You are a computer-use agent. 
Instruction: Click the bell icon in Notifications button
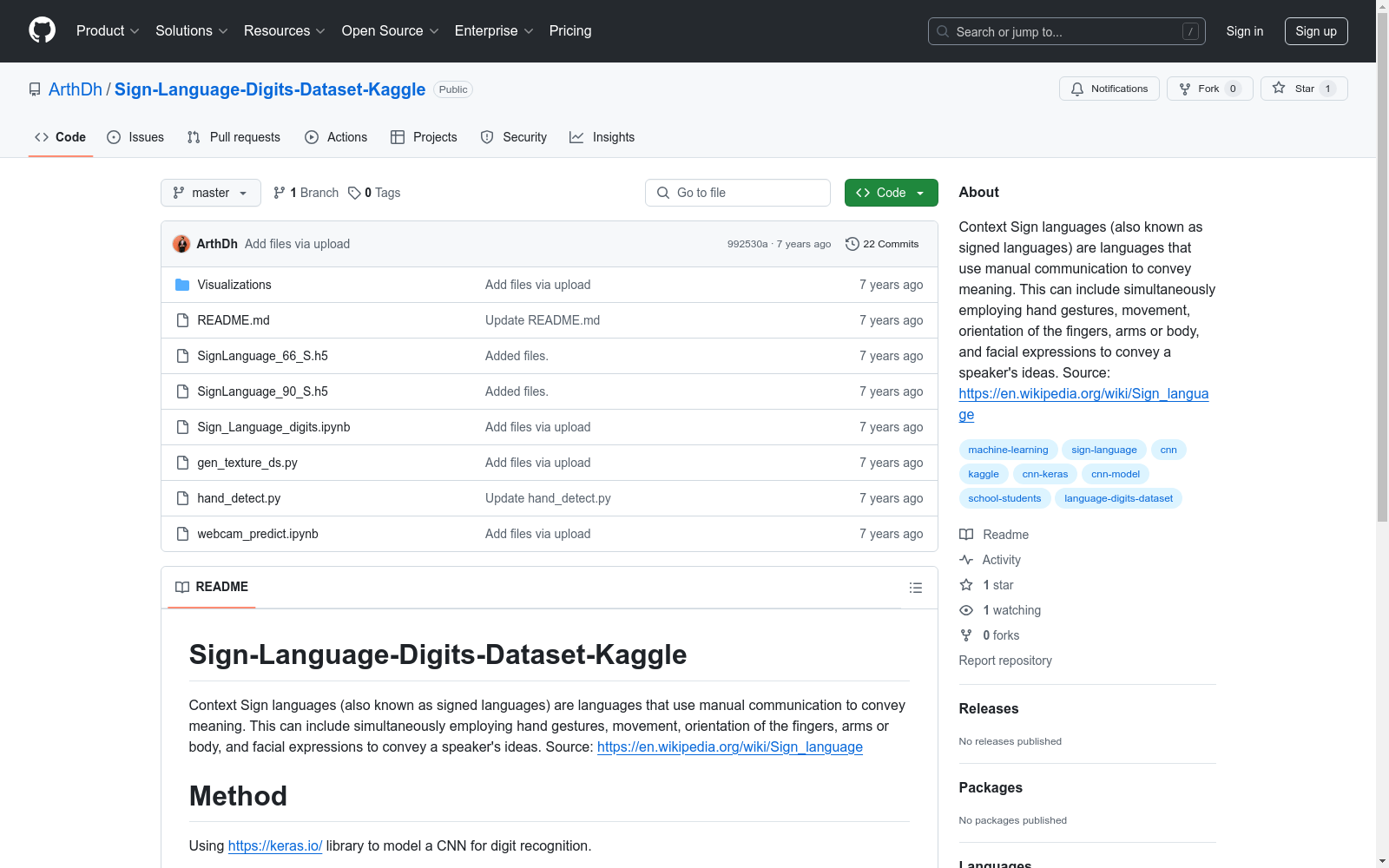(x=1077, y=89)
